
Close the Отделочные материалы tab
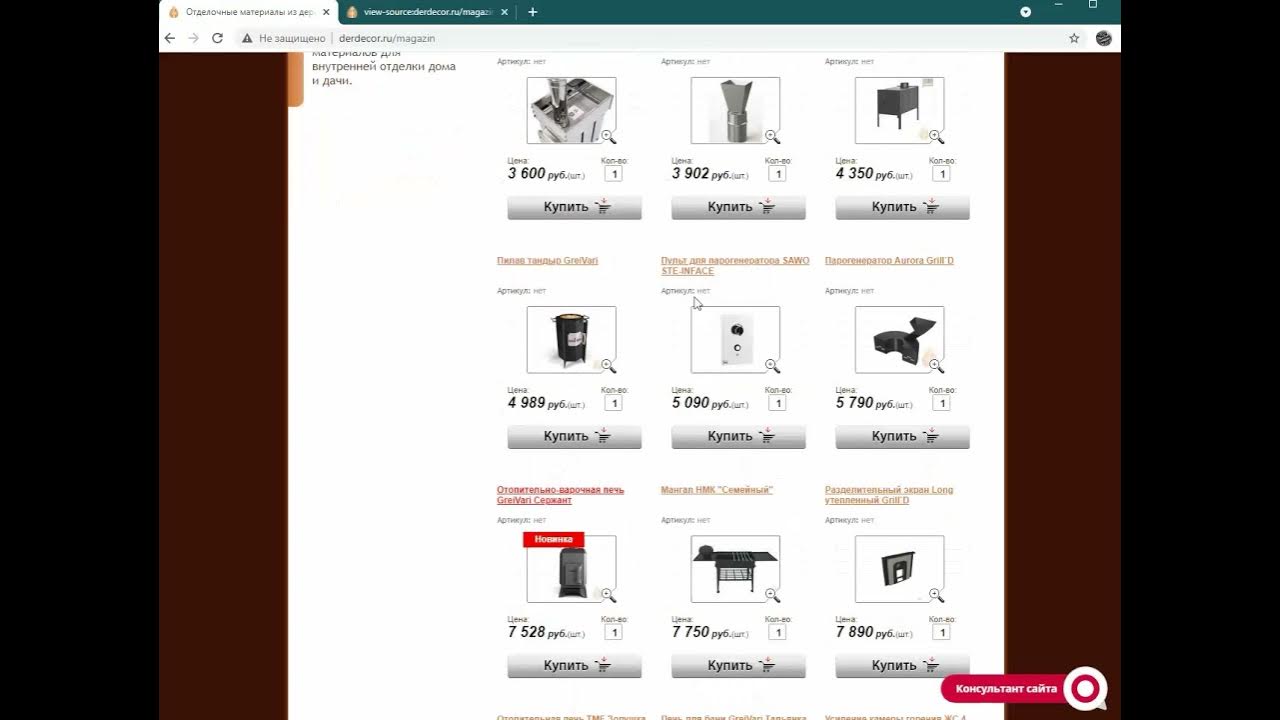pos(326,12)
